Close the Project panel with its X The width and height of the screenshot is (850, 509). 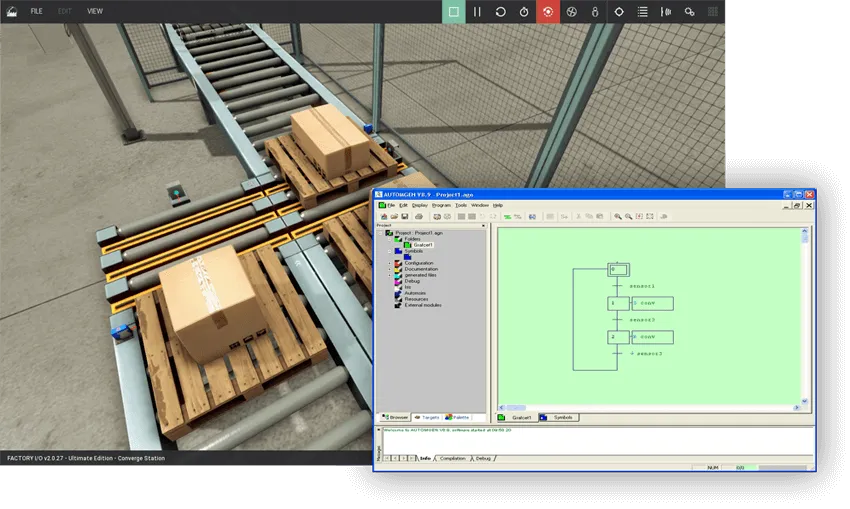pos(484,225)
